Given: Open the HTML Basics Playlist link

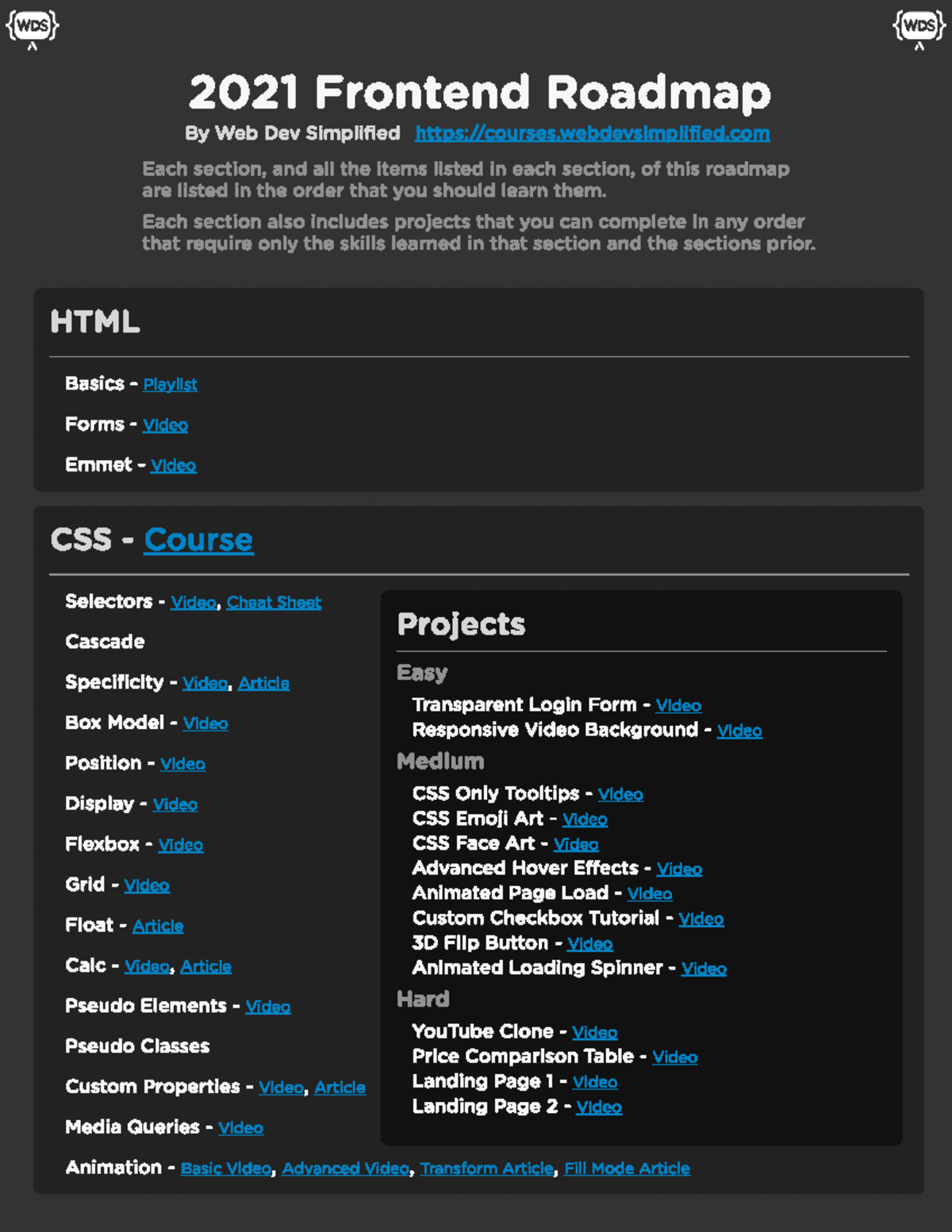Looking at the screenshot, I should [169, 384].
